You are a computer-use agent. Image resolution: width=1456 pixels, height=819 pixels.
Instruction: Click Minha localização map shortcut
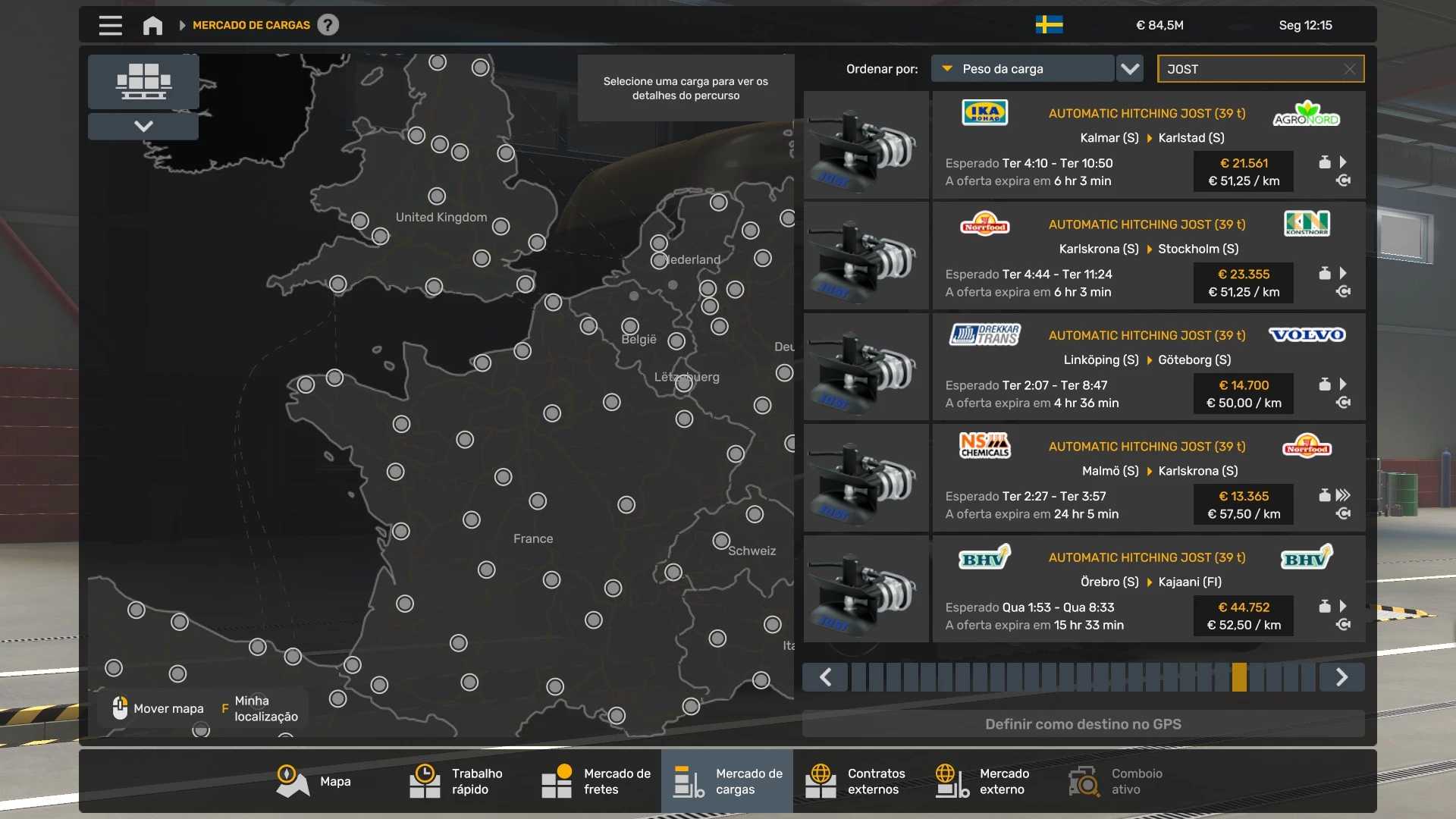coord(259,709)
